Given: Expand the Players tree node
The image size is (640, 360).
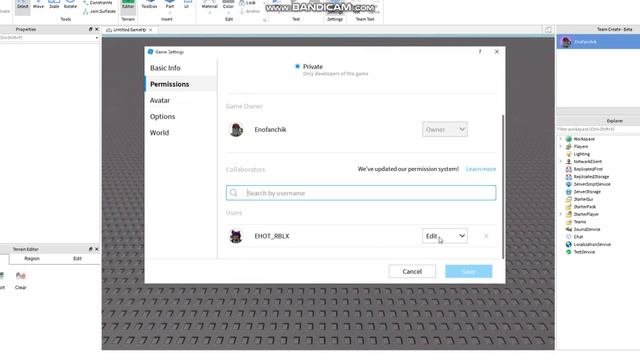Looking at the screenshot, I should coord(561,147).
